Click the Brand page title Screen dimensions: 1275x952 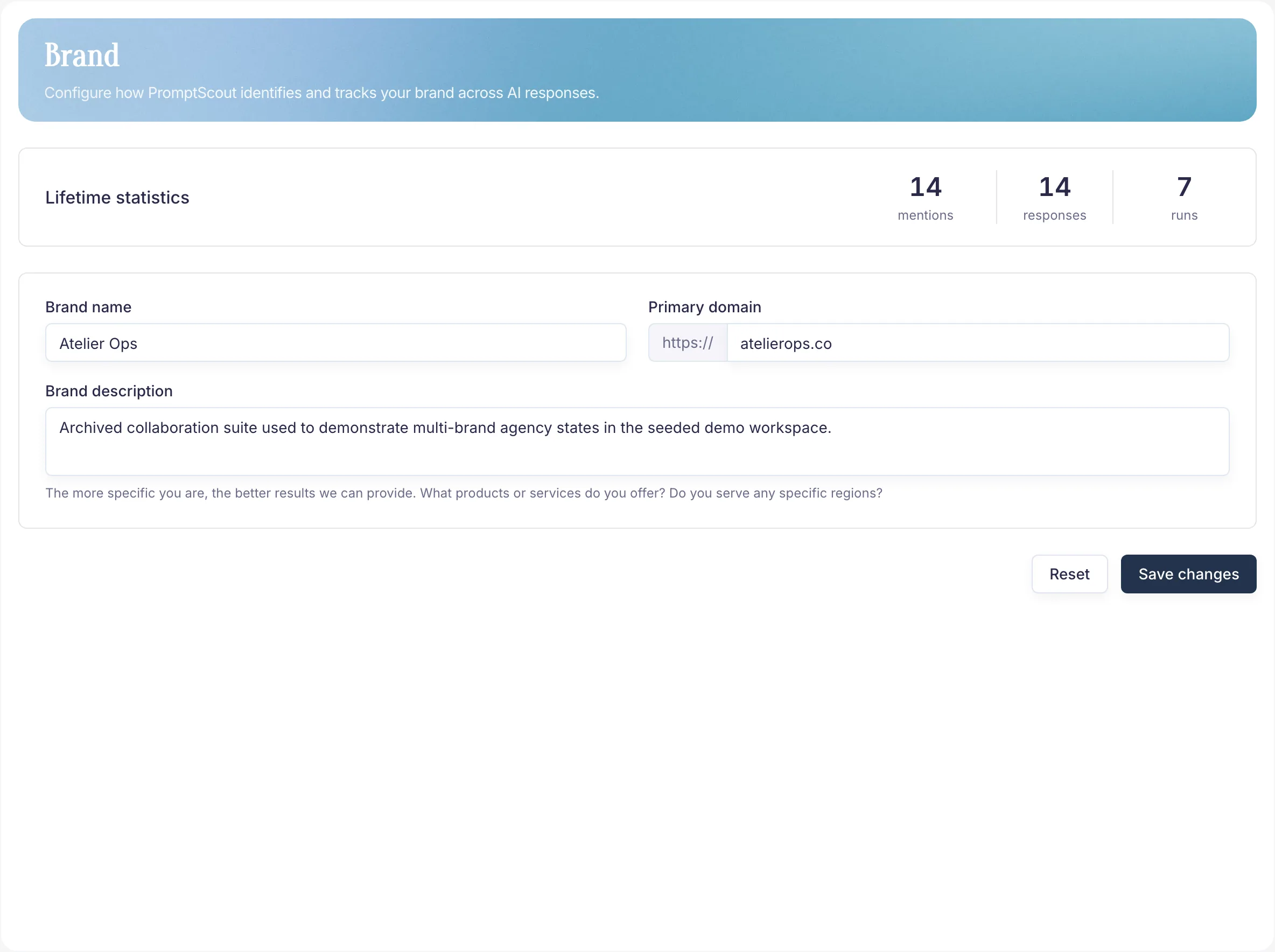point(82,55)
